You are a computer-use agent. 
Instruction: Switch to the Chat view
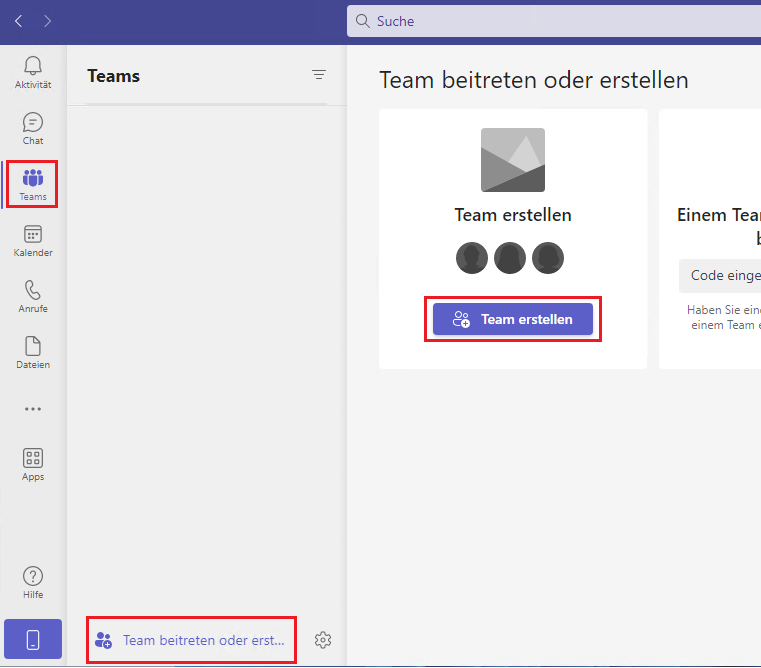(x=33, y=128)
